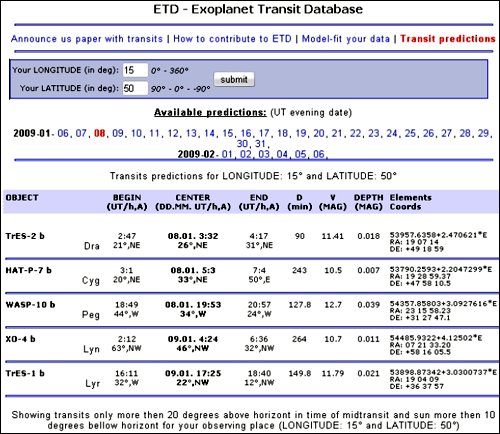
Task: Select highlighted 2009-01 date 08
Action: coord(99,133)
